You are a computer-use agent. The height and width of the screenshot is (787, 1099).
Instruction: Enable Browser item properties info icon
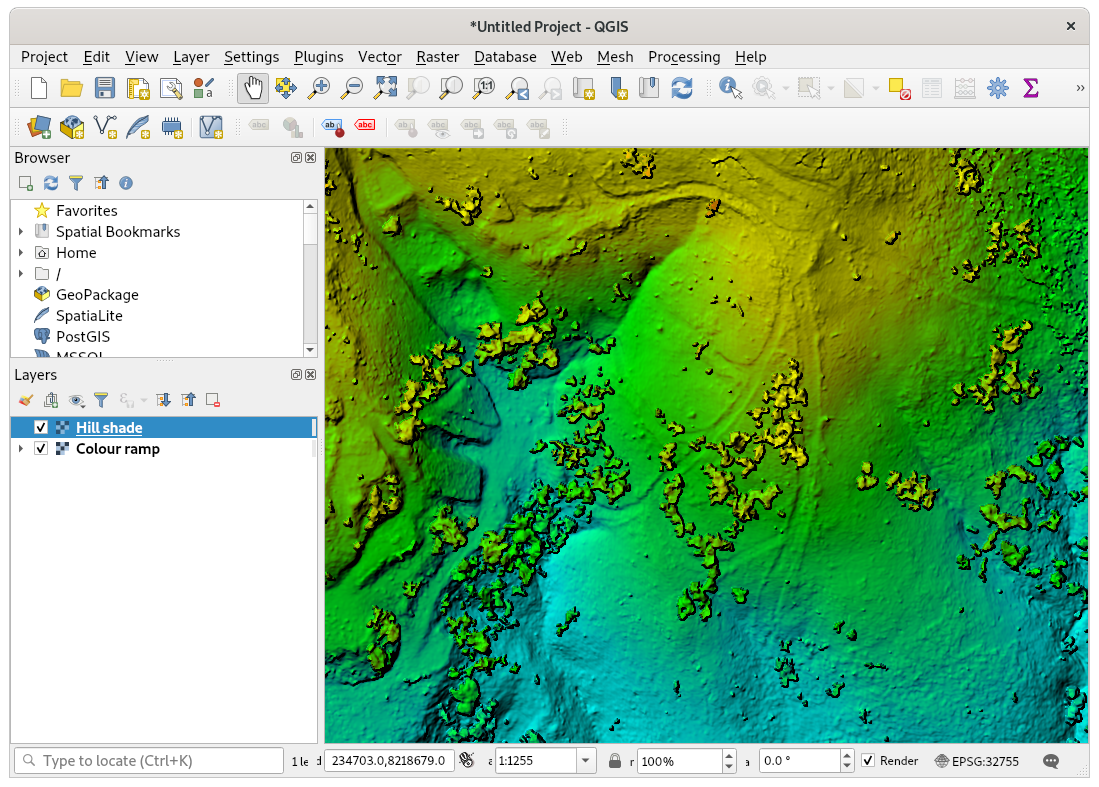[x=126, y=183]
